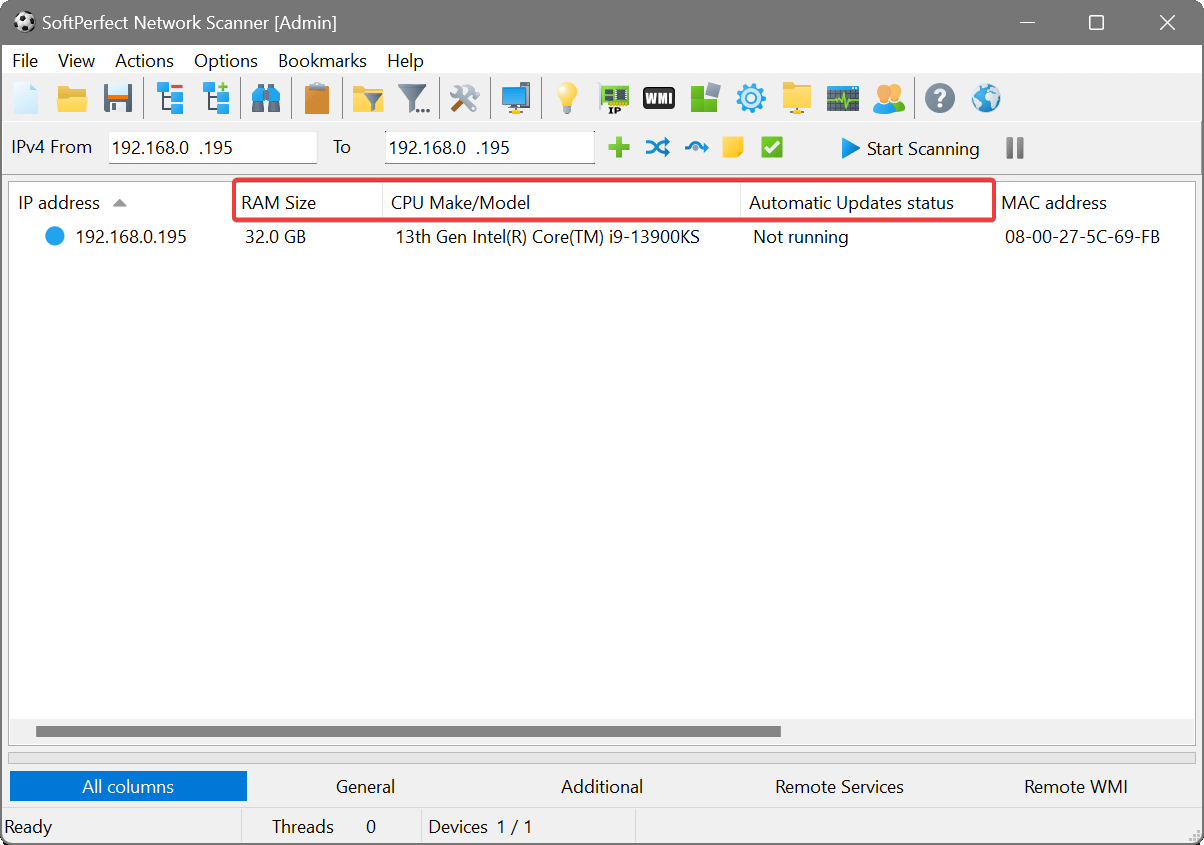Screen dimensions: 1204x845
Task: Collapse all nodes with the tree minus icon
Action: [170, 98]
